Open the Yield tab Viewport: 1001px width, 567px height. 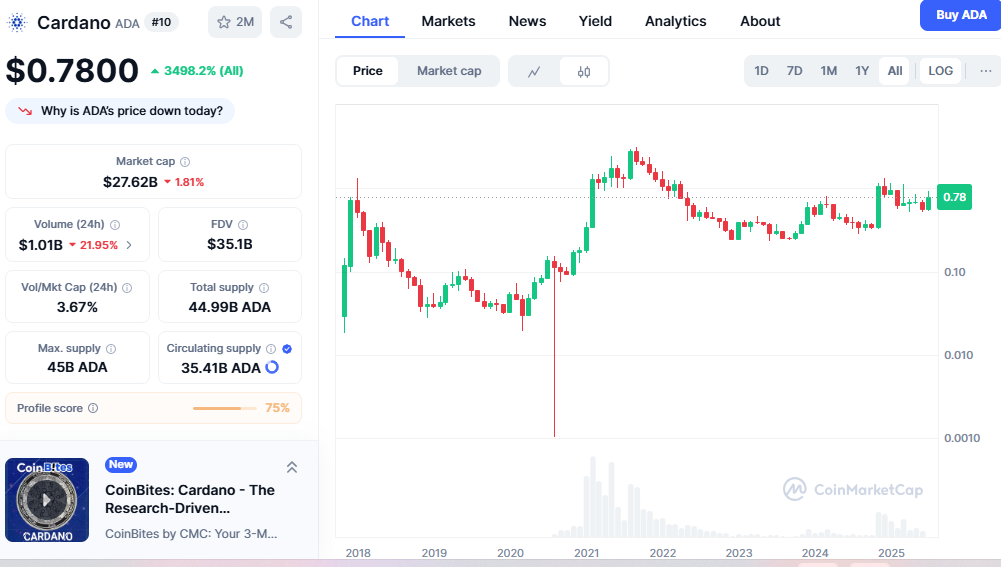pyautogui.click(x=595, y=21)
